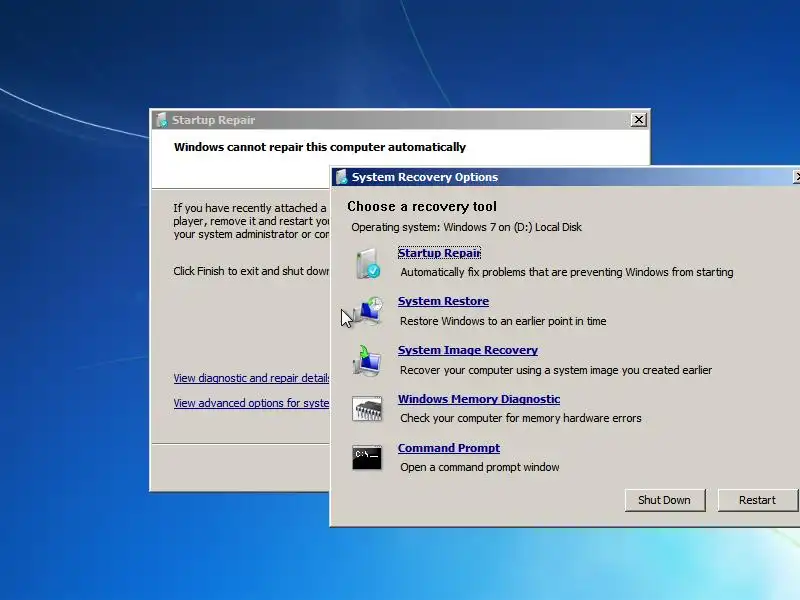Run the Windows Memory Diagnostic link

[x=479, y=399]
